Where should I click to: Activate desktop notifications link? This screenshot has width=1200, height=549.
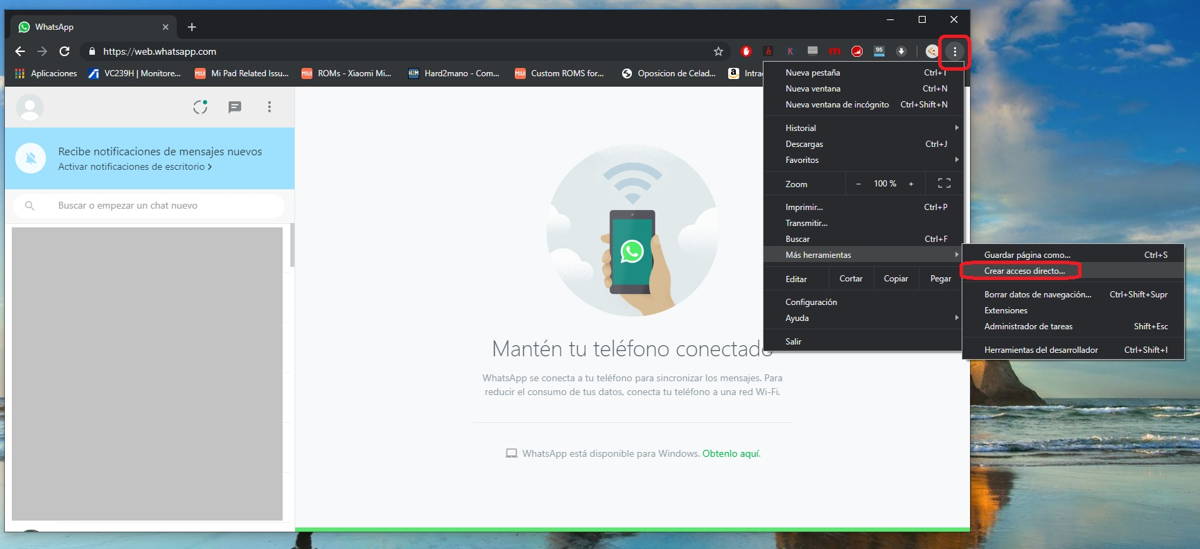click(x=134, y=167)
